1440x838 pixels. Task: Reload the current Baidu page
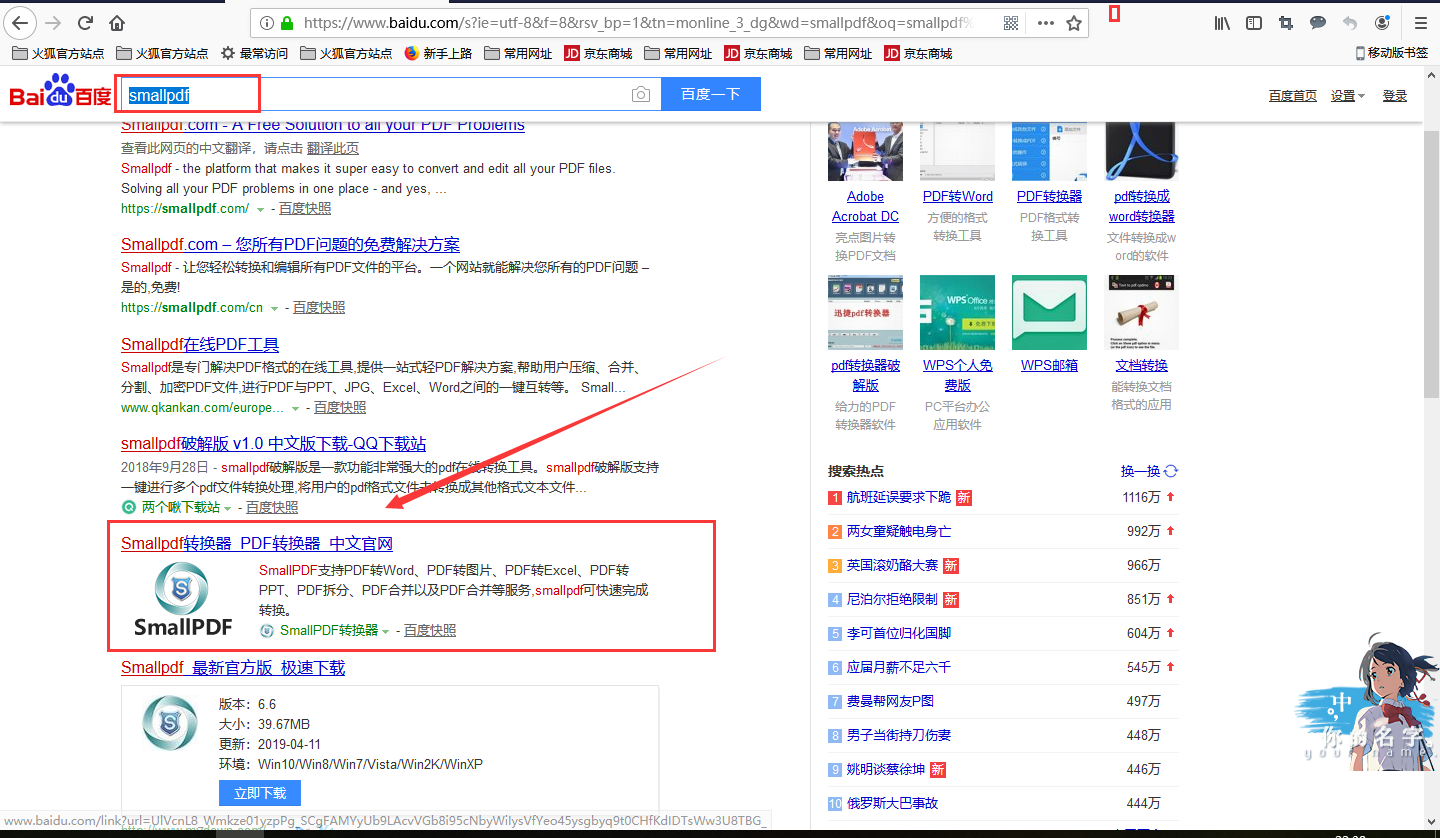coord(85,22)
